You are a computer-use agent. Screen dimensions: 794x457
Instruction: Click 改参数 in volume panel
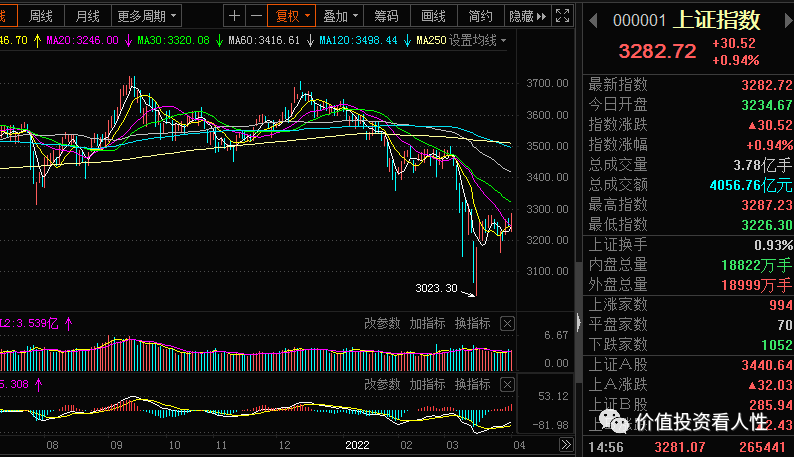pos(382,323)
